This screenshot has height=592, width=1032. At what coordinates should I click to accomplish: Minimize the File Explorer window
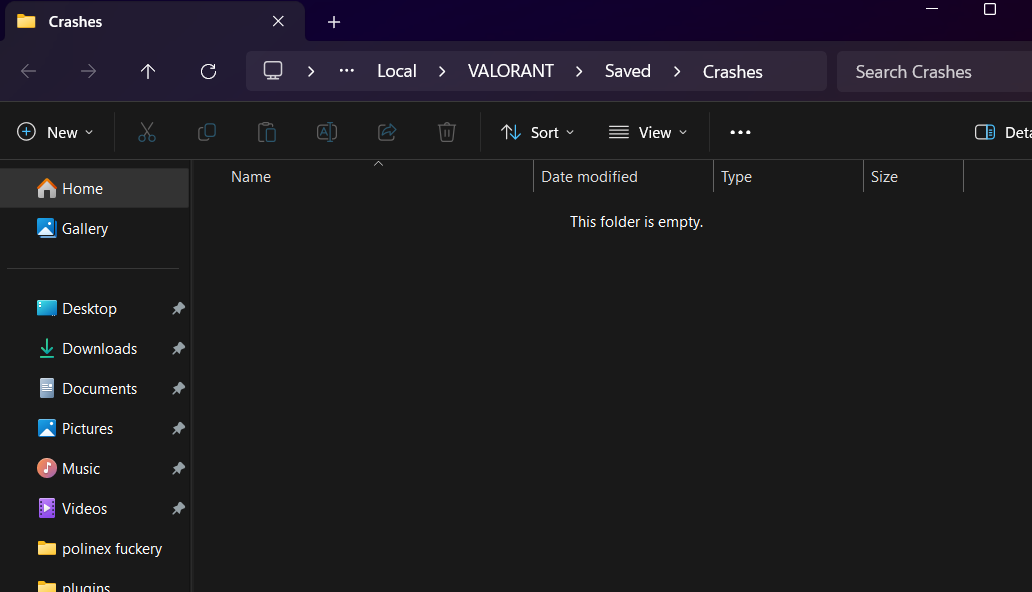(x=932, y=9)
